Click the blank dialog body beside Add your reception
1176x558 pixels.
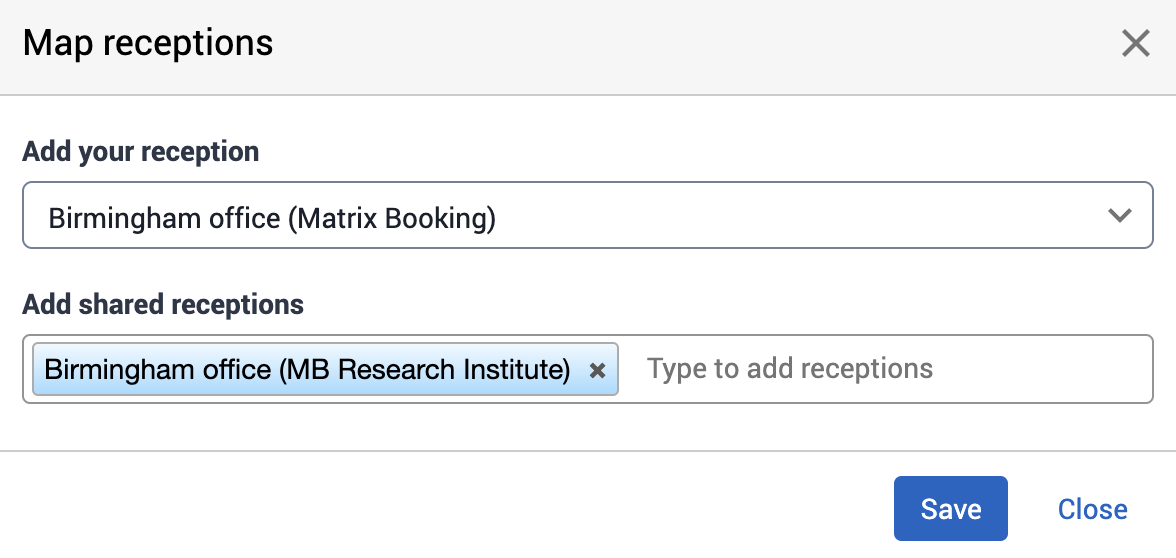pos(700,152)
